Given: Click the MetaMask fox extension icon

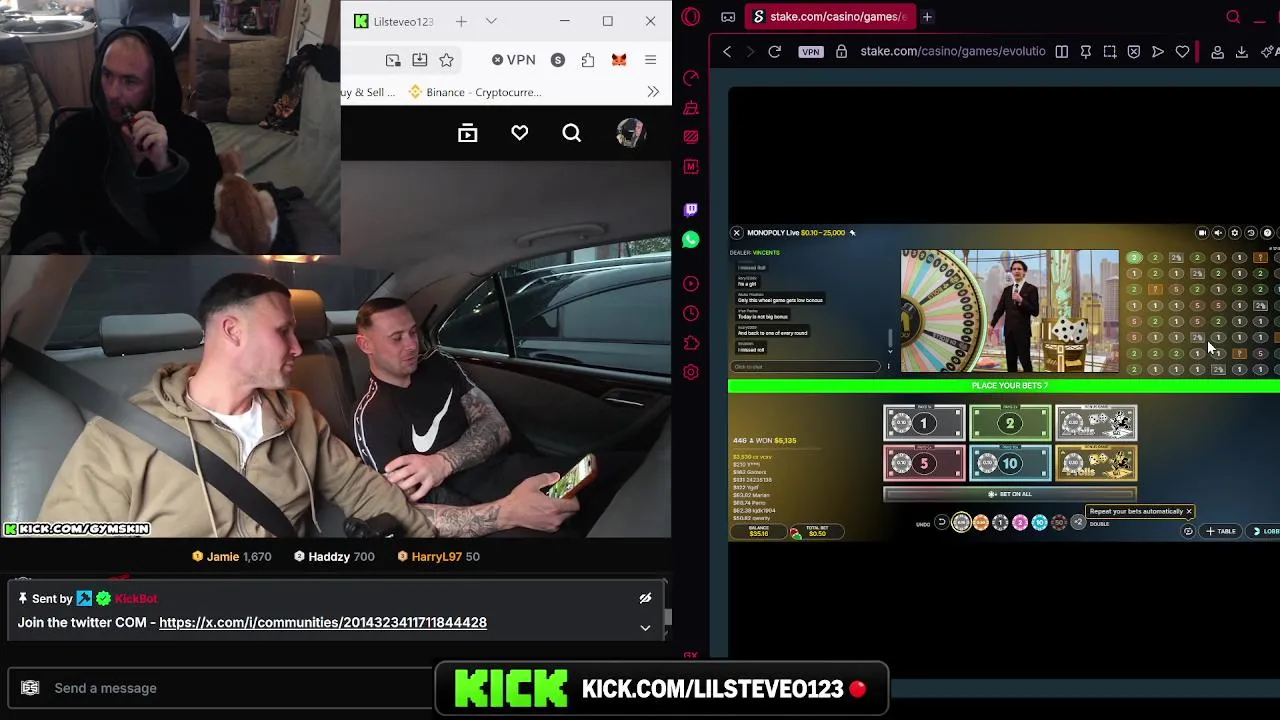Looking at the screenshot, I should [619, 60].
